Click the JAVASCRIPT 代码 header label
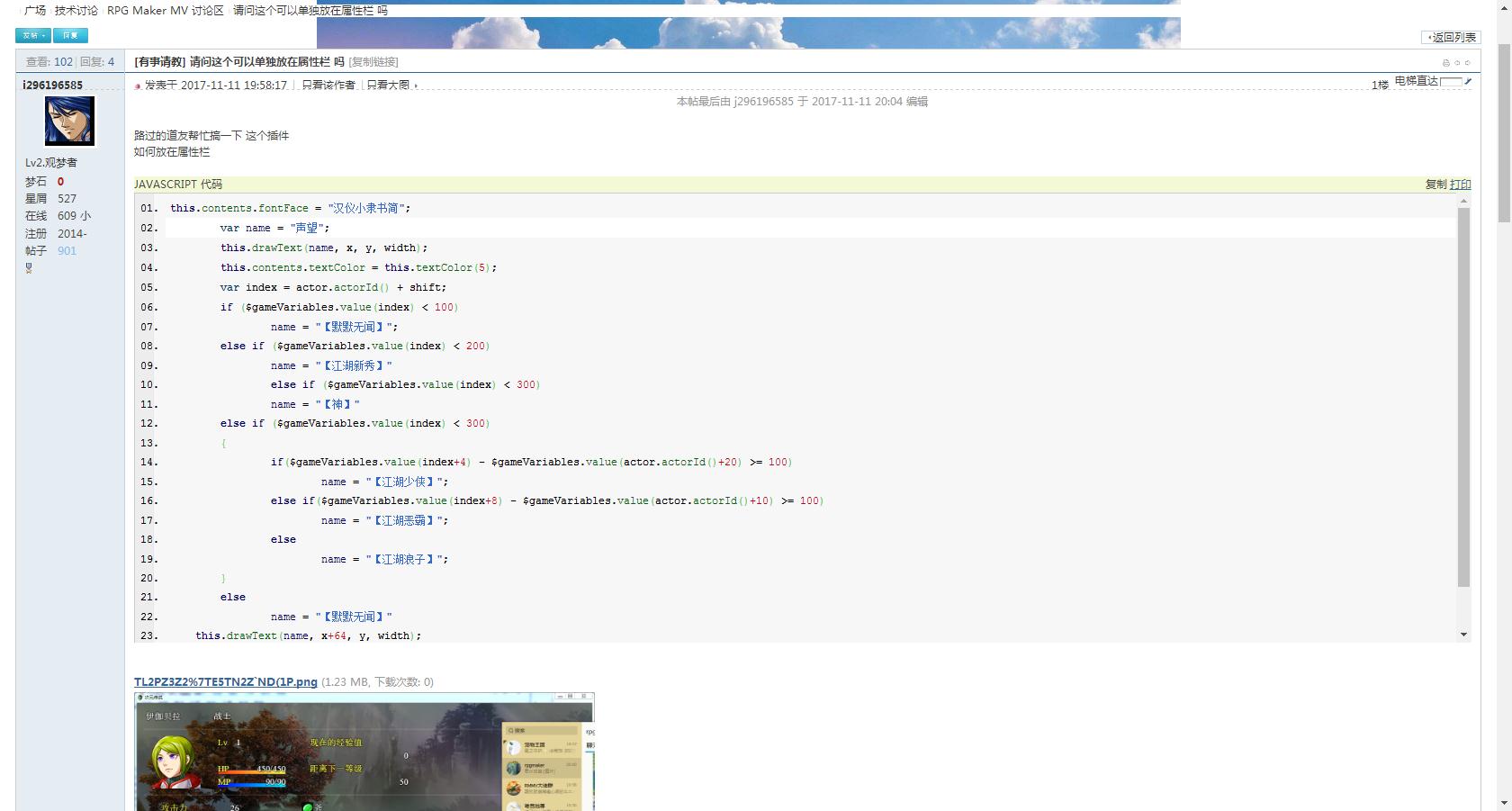Viewport: 1512px width, 811px height. coord(178,184)
